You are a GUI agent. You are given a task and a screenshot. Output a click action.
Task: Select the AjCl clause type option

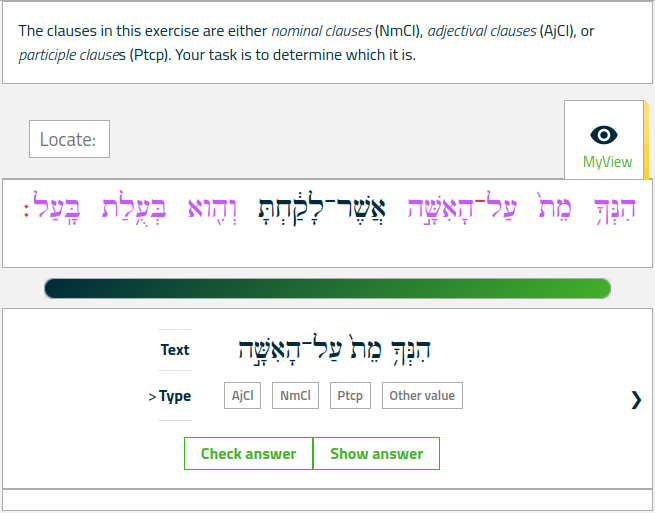point(242,395)
